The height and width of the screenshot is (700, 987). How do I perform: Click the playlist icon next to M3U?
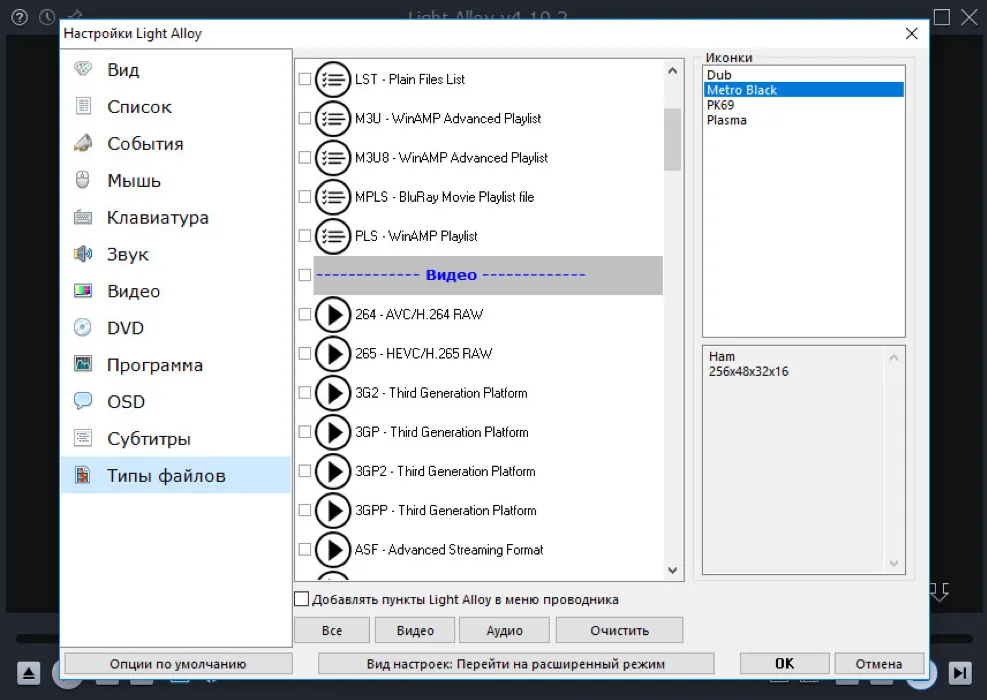(x=332, y=118)
